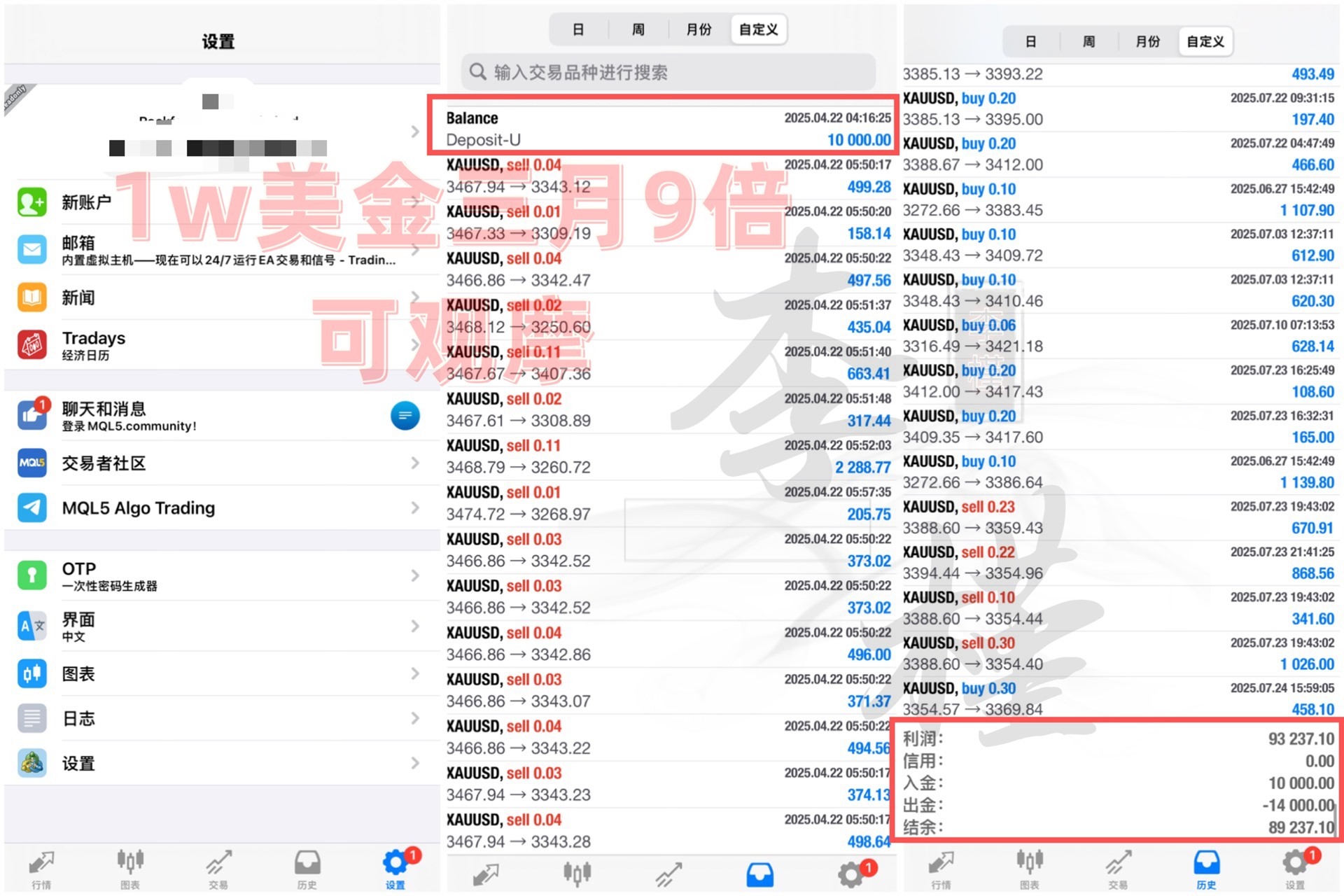Select 月份 tab in right panel
The width and height of the screenshot is (1344, 896).
(x=1148, y=41)
